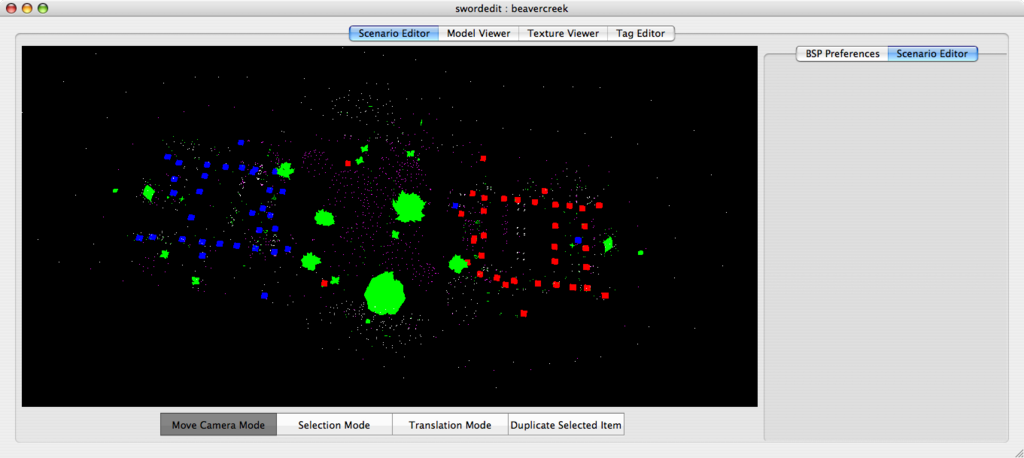The width and height of the screenshot is (1024, 458).
Task: Enable Selection Mode
Action: [334, 425]
